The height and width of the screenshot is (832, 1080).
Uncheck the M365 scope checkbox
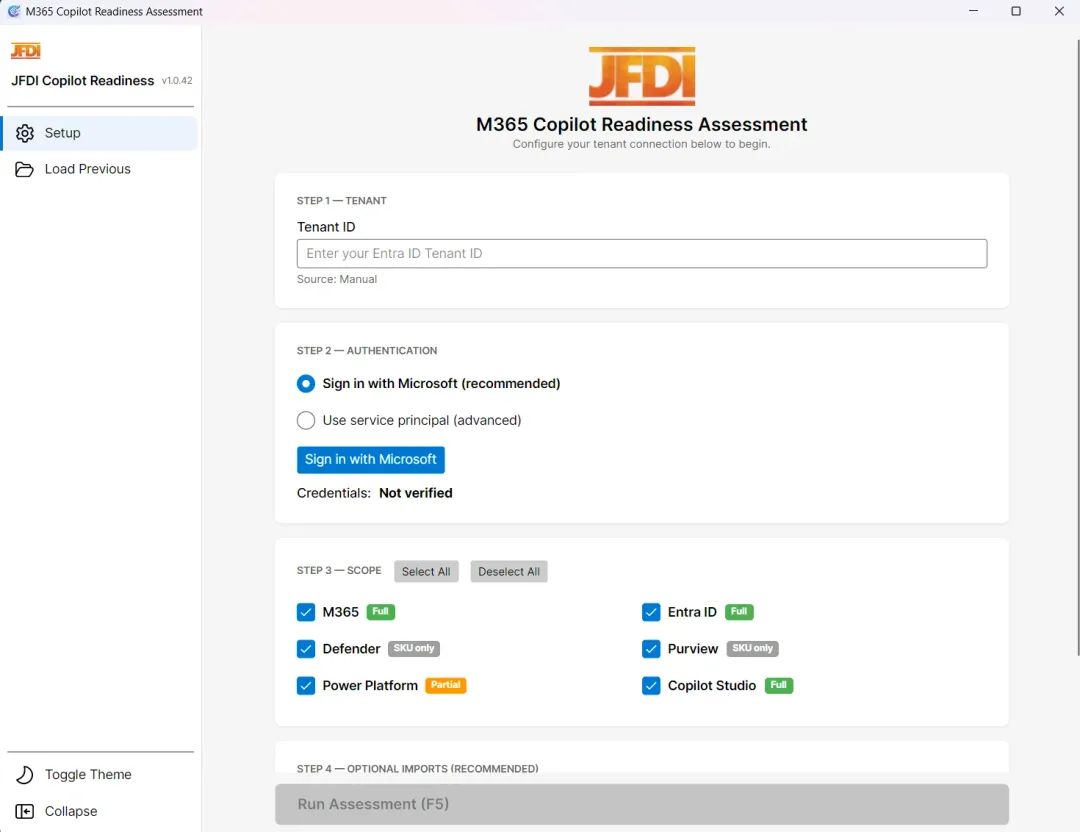click(306, 612)
